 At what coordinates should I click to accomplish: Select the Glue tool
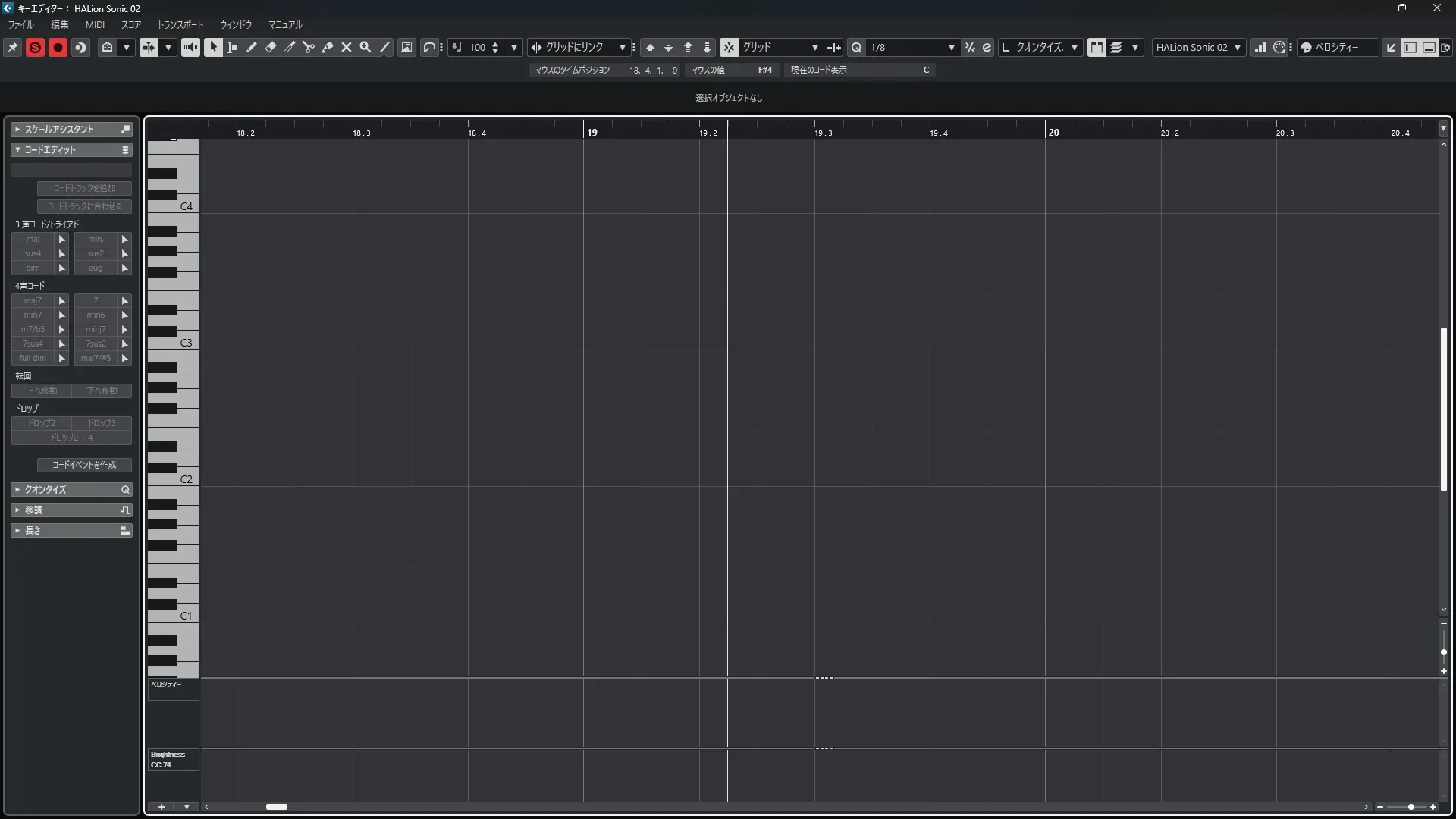[x=328, y=47]
